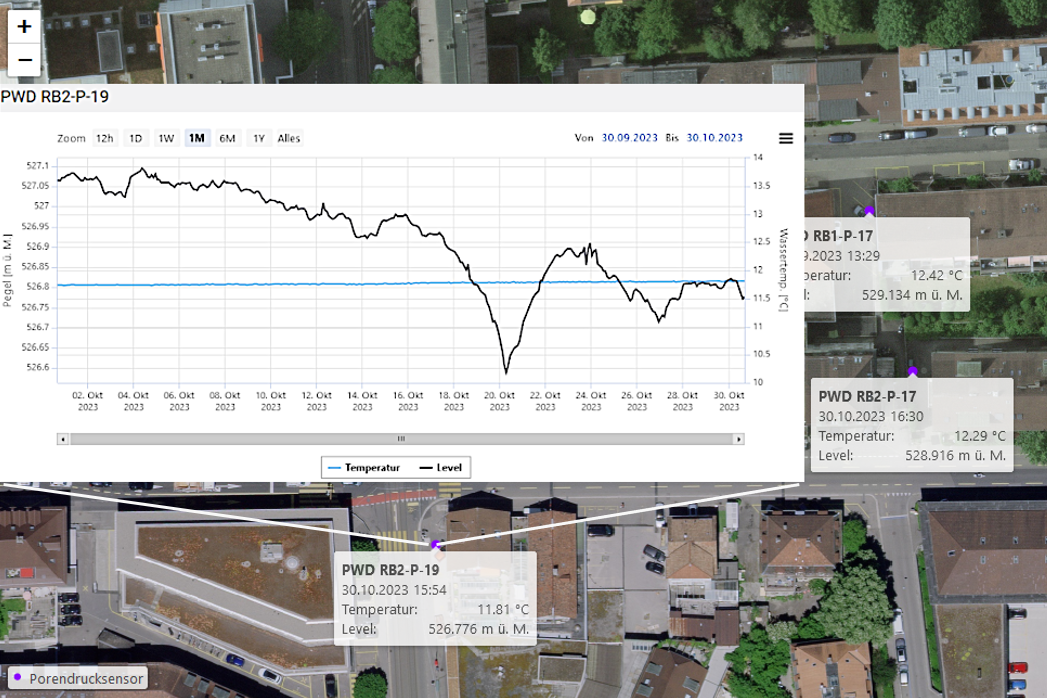Select the 1M zoom range
This screenshot has height=698, width=1047.
pyautogui.click(x=197, y=138)
